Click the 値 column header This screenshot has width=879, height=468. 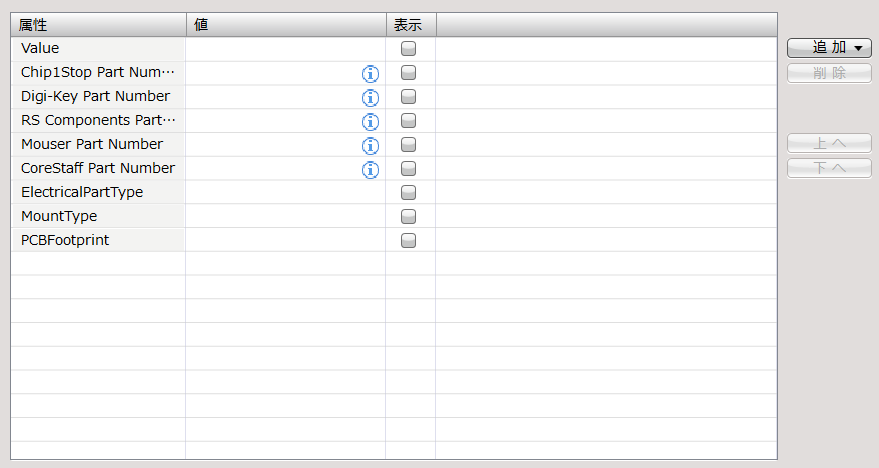pyautogui.click(x=285, y=24)
